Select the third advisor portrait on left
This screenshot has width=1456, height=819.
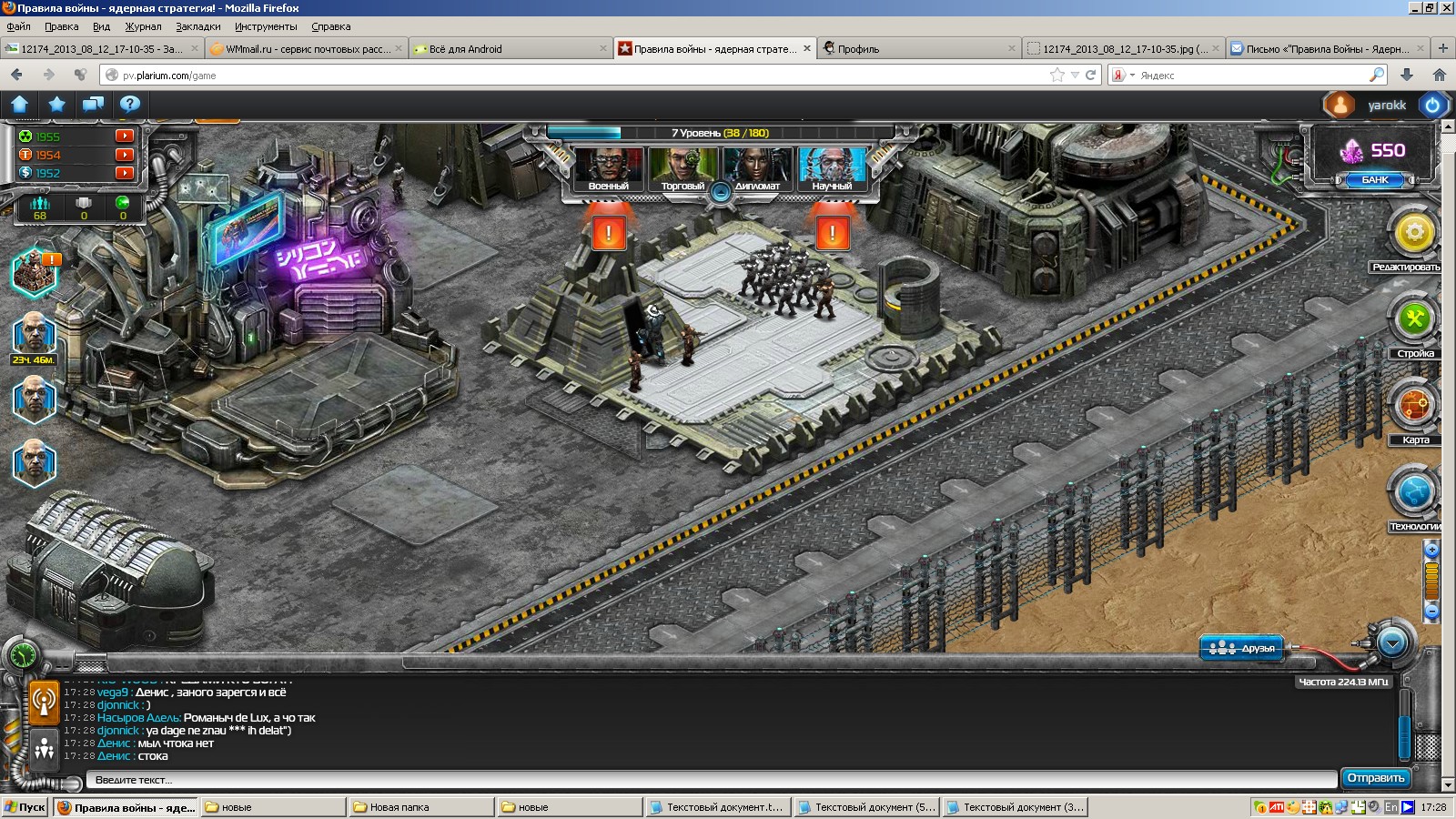tap(35, 462)
